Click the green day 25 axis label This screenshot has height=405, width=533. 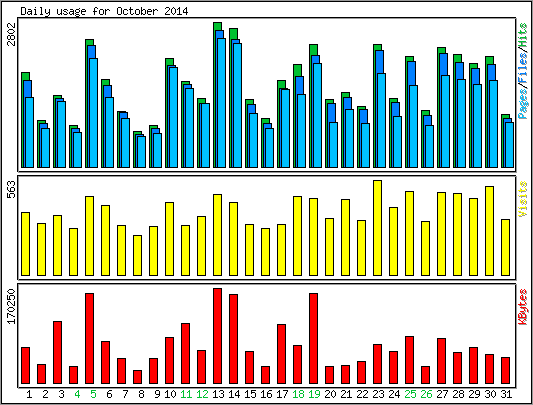[410, 394]
